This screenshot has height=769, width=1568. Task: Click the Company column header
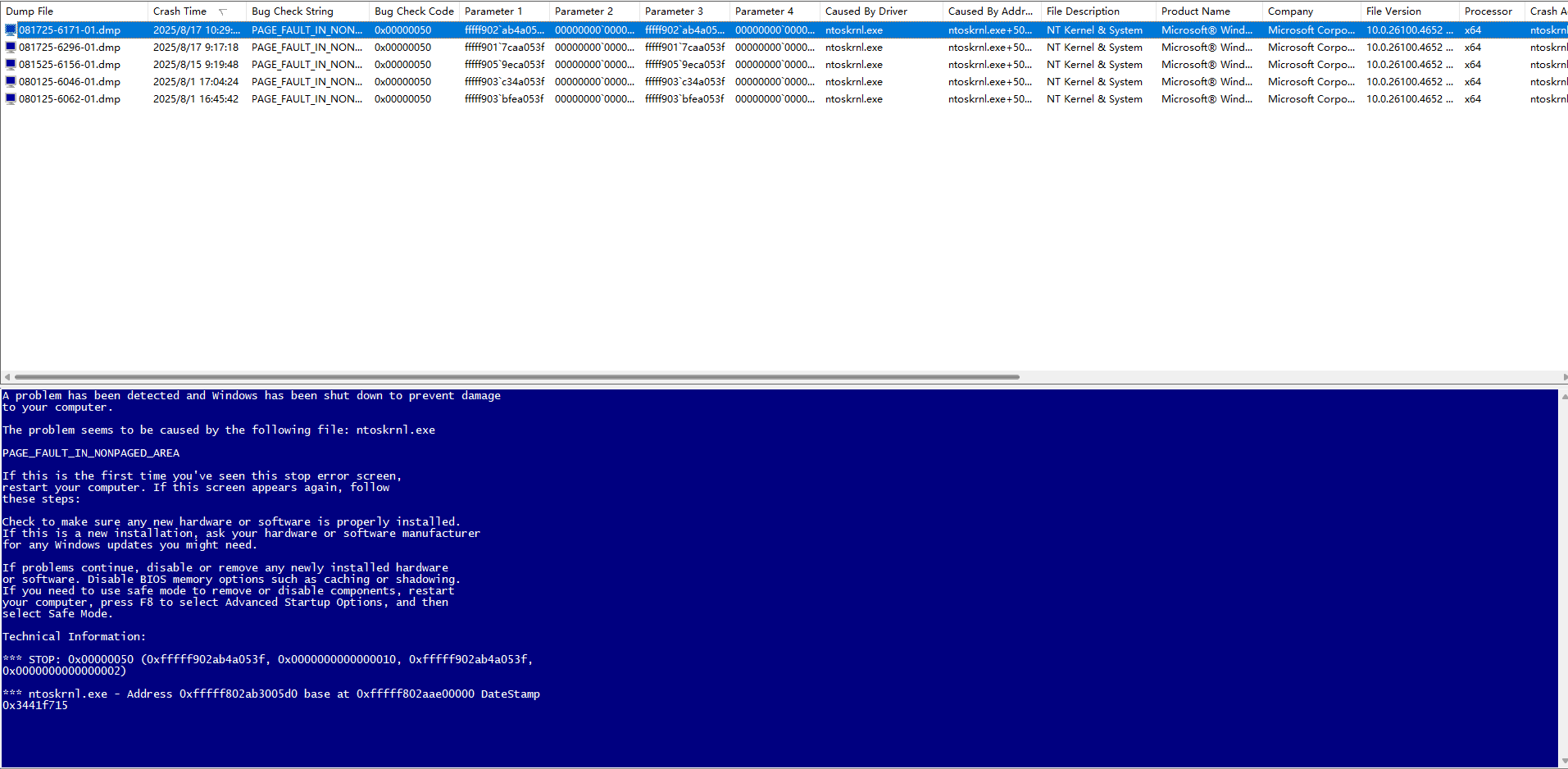pyautogui.click(x=1289, y=11)
